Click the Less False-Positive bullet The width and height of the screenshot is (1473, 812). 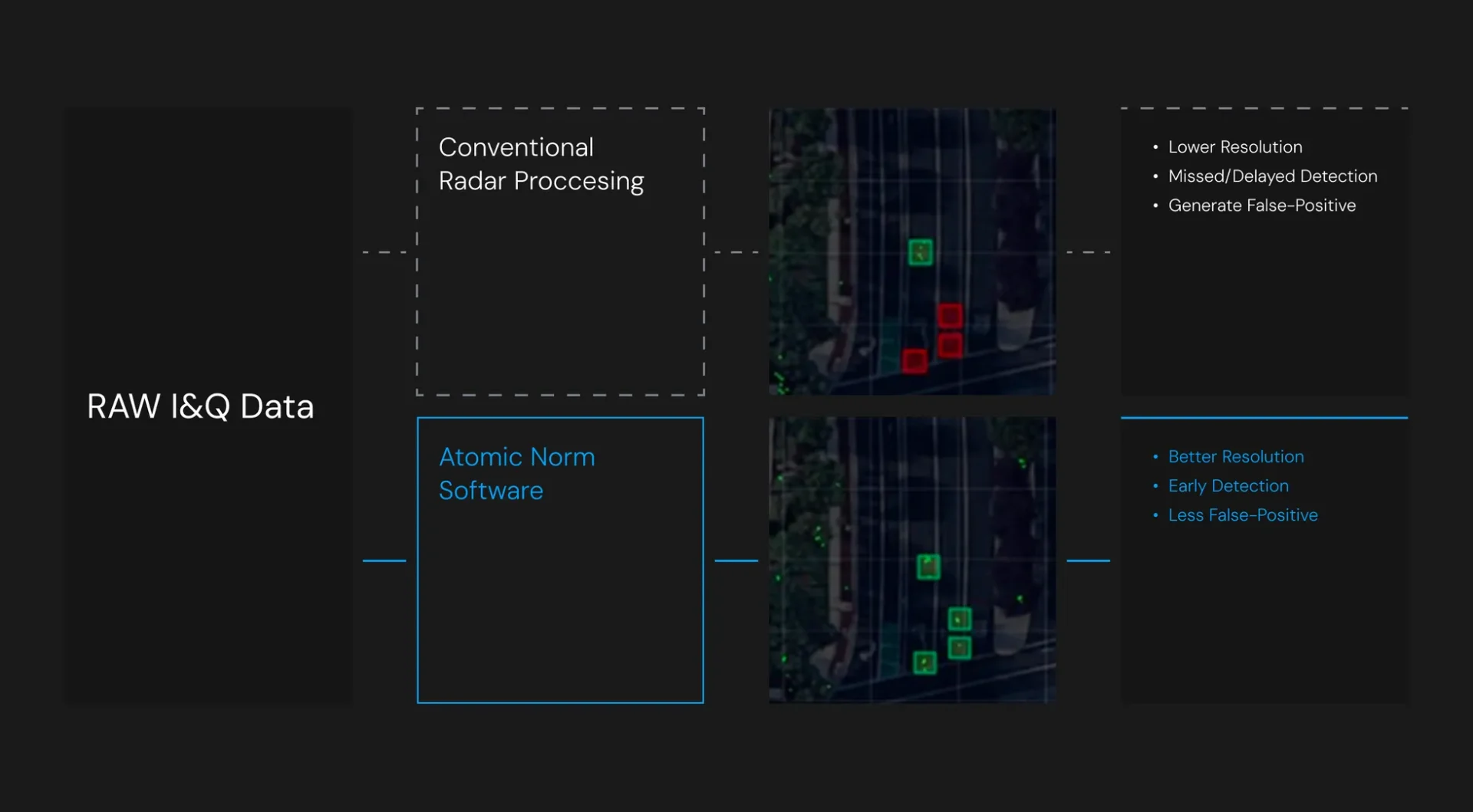(x=1242, y=515)
